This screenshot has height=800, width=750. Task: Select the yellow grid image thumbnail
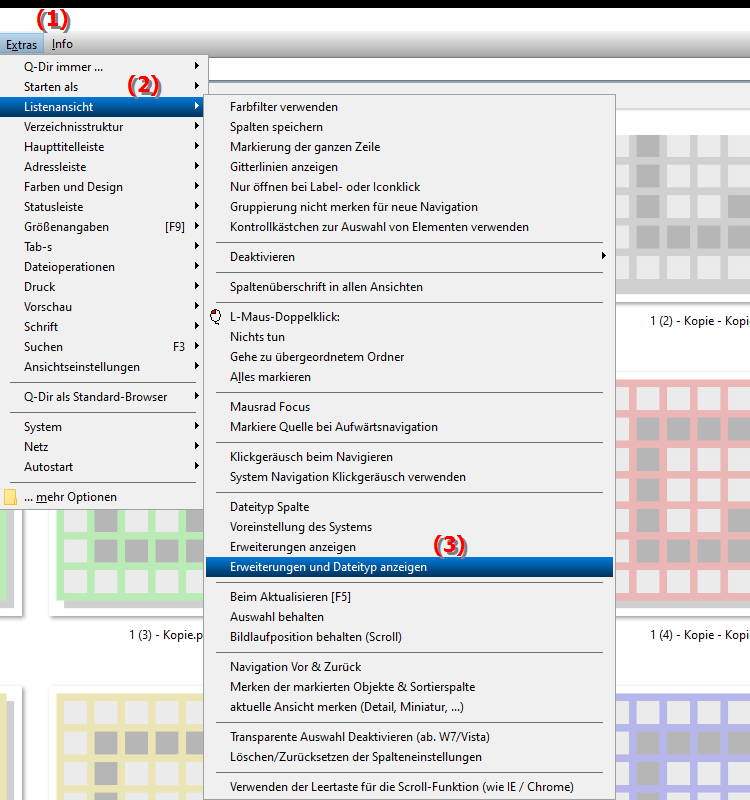[130, 746]
